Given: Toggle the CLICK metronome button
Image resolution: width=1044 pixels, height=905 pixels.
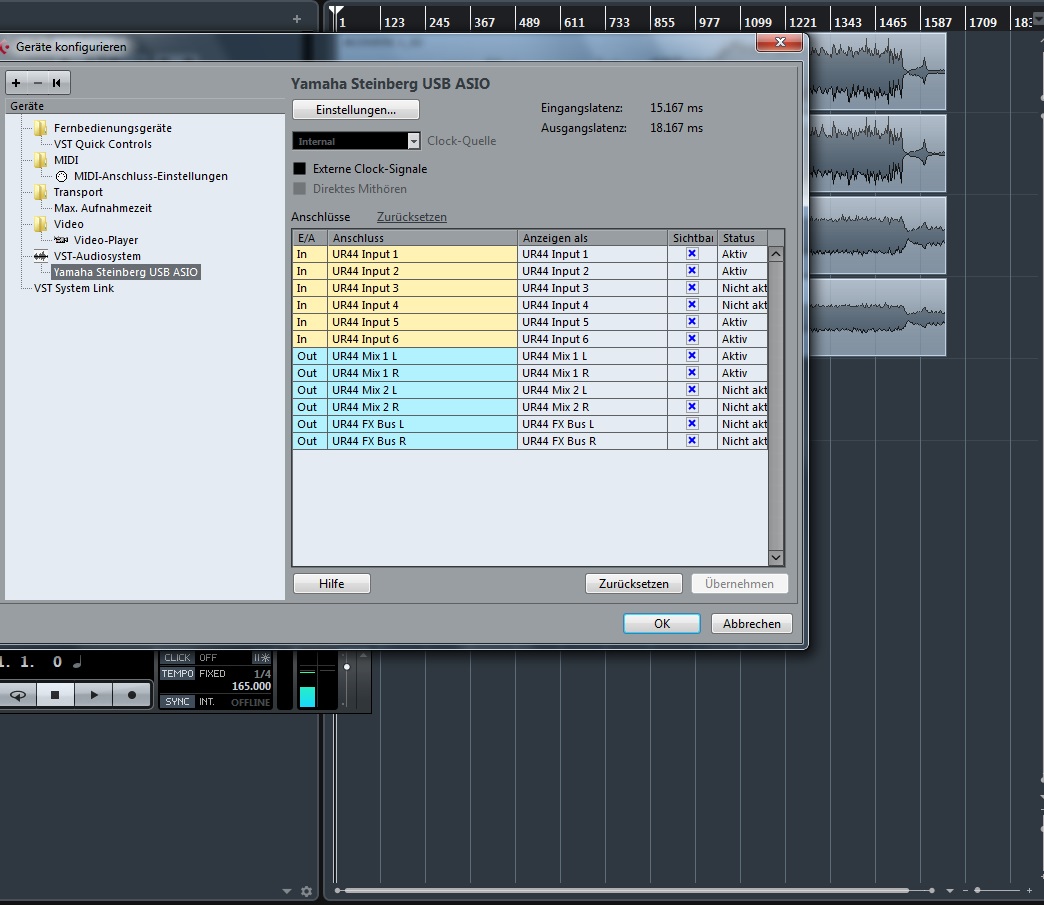Looking at the screenshot, I should point(178,658).
